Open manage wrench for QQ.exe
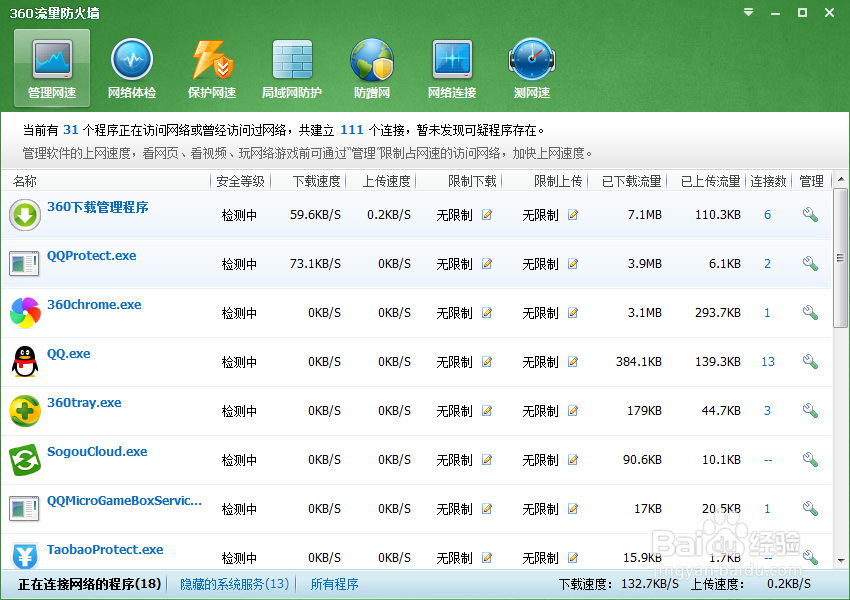The height and width of the screenshot is (600, 850). 810,362
